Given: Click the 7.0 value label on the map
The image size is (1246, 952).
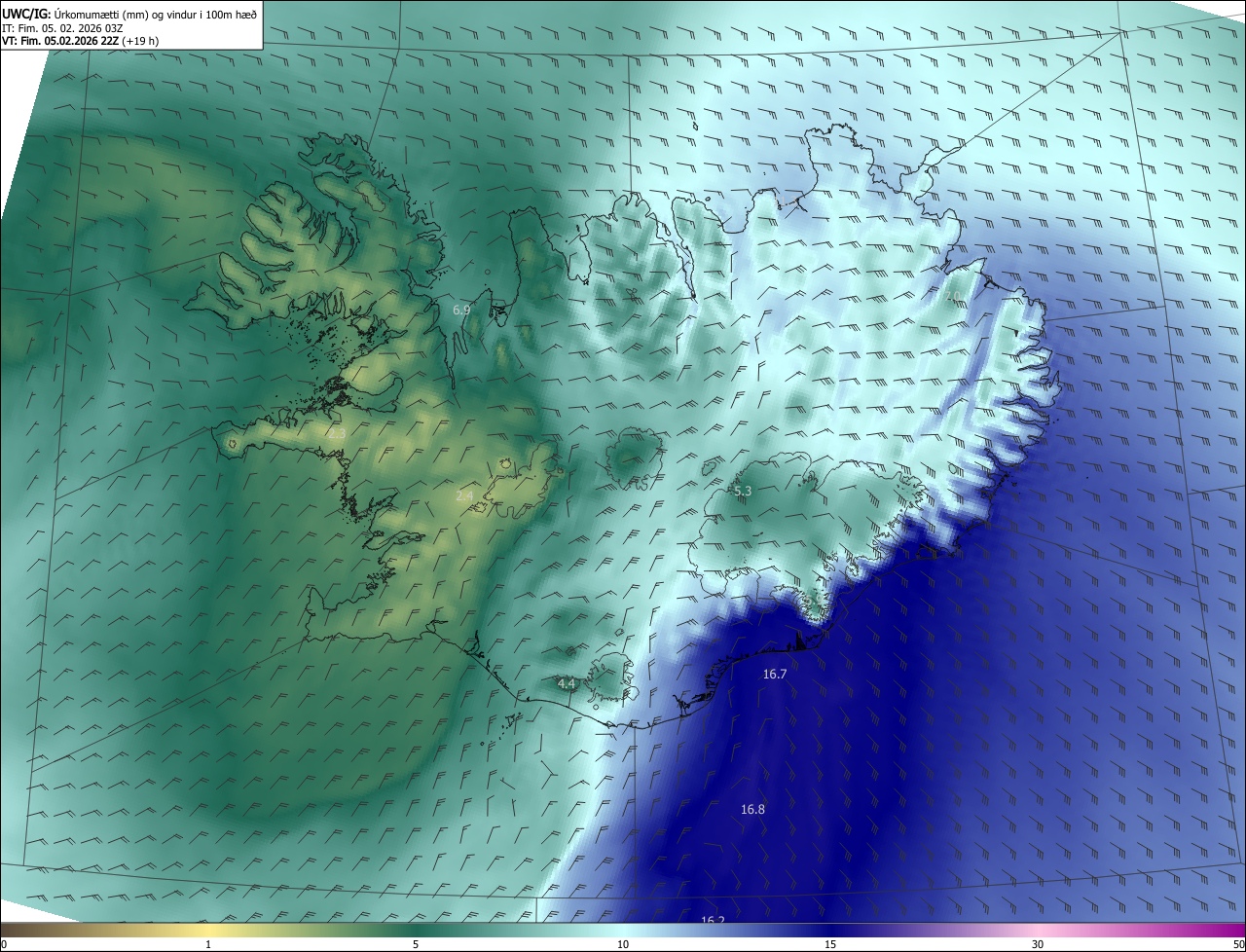Looking at the screenshot, I should [952, 296].
